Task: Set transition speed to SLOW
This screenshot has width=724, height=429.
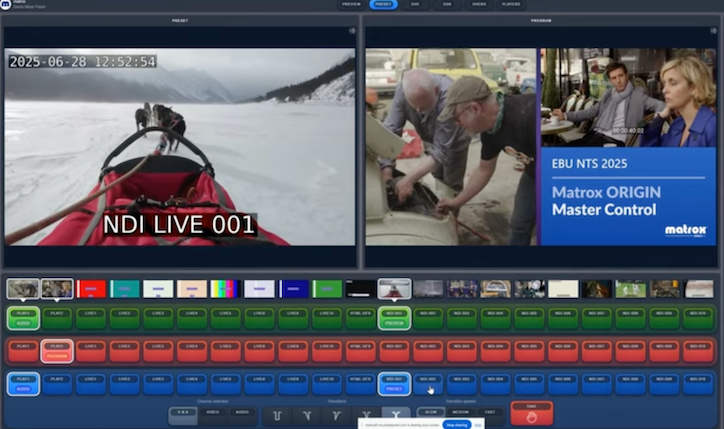Action: pos(431,412)
